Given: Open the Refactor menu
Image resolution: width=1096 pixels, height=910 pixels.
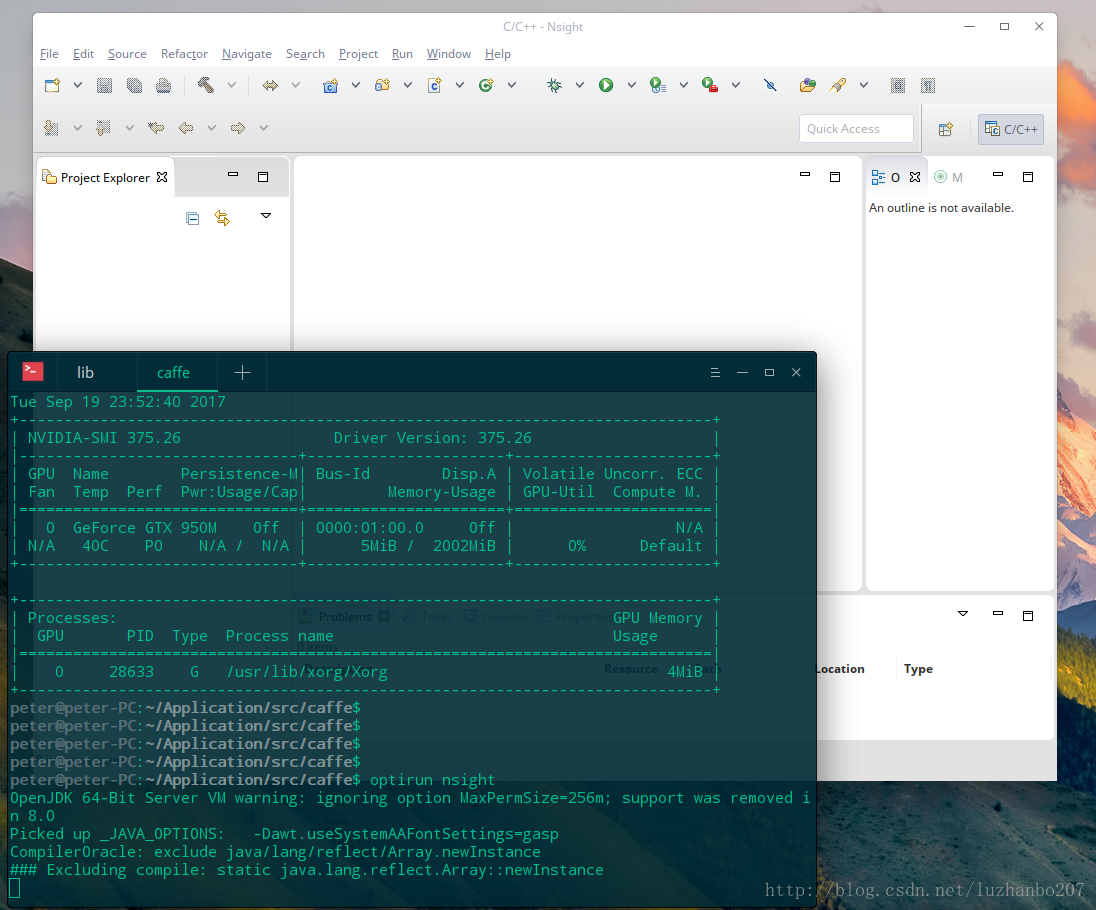Looking at the screenshot, I should click(x=184, y=54).
